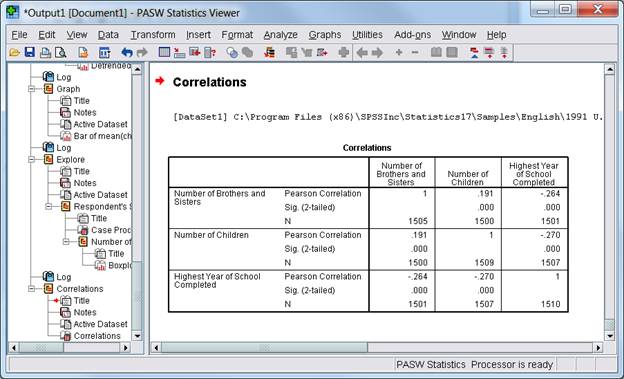The height and width of the screenshot is (379, 624).
Task: Promote outline item with left arrow
Action: coord(362,52)
